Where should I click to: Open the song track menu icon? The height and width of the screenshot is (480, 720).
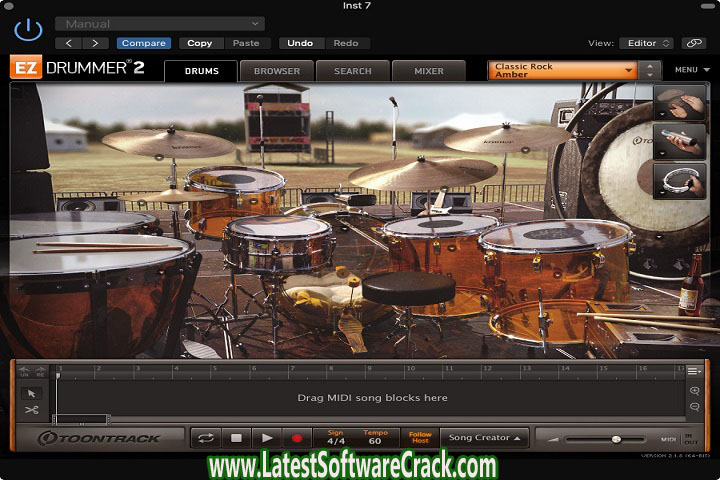[x=694, y=371]
